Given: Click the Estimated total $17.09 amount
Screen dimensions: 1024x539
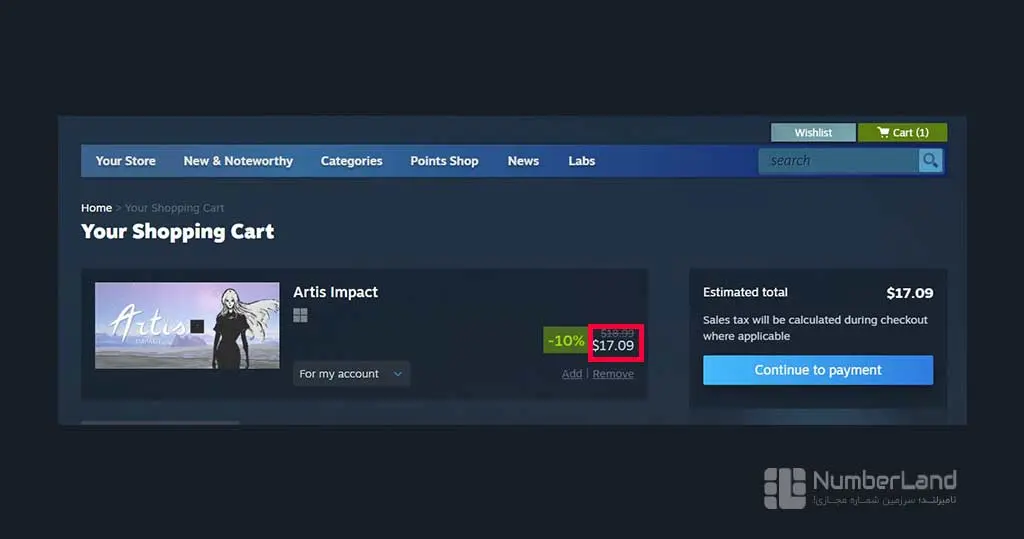Looking at the screenshot, I should coord(909,293).
